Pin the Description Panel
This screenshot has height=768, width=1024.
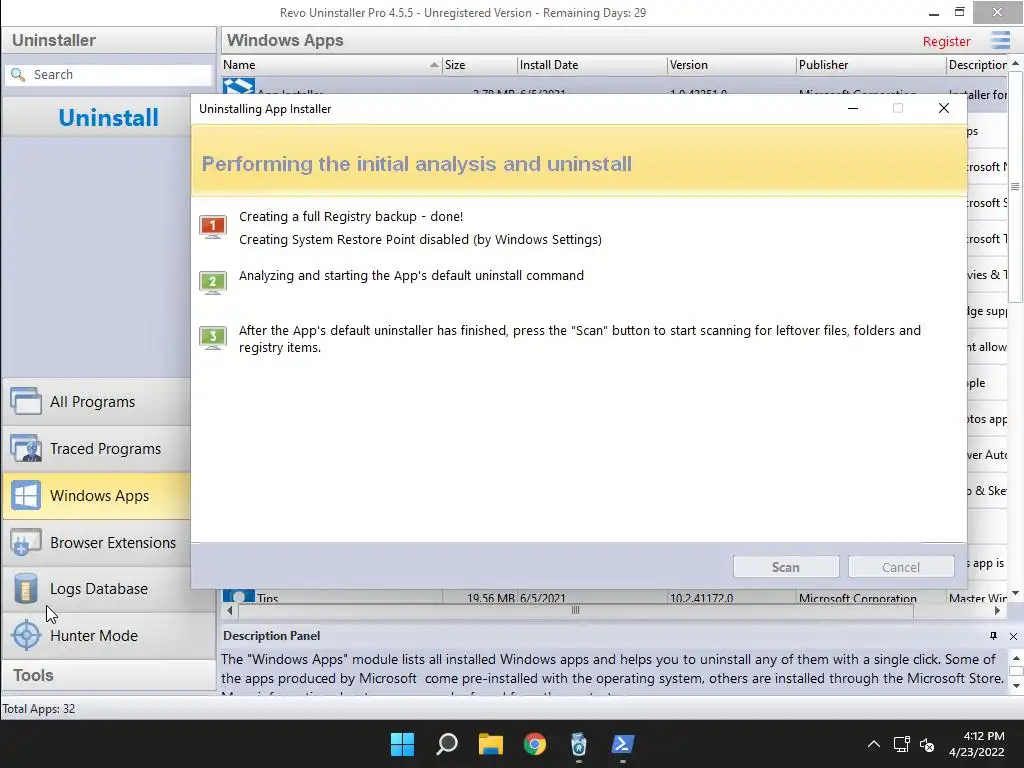tap(993, 636)
